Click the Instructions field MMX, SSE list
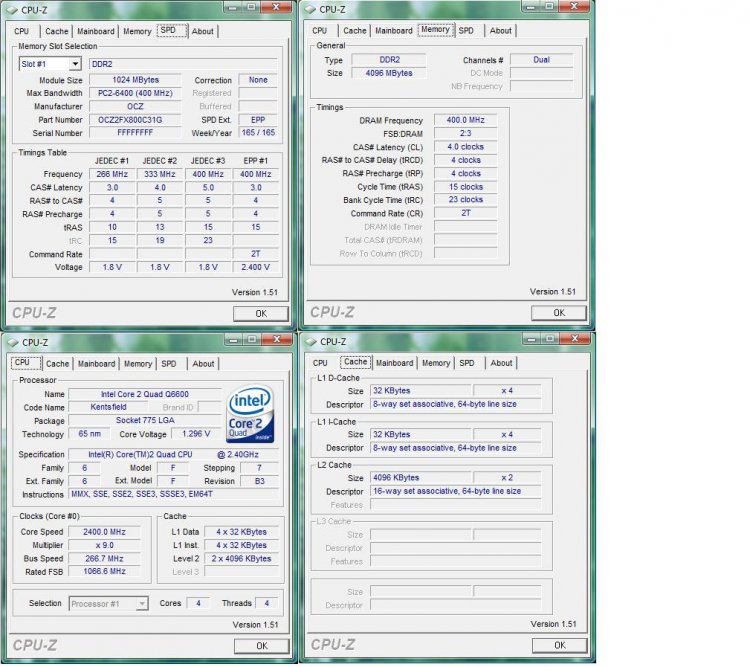This screenshot has height=667, width=750. (x=174, y=494)
